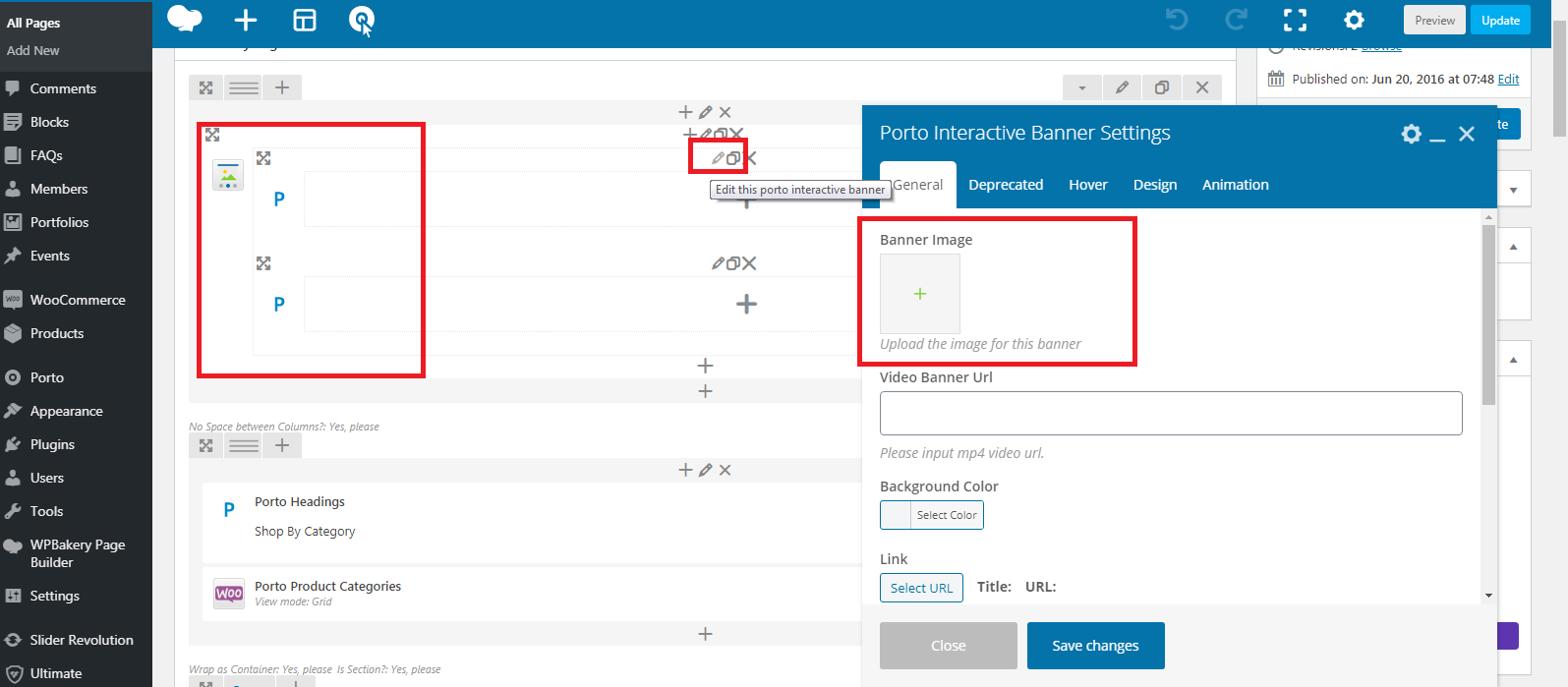Edit the second interactive banner with pencil
1568x687 pixels.
click(718, 263)
